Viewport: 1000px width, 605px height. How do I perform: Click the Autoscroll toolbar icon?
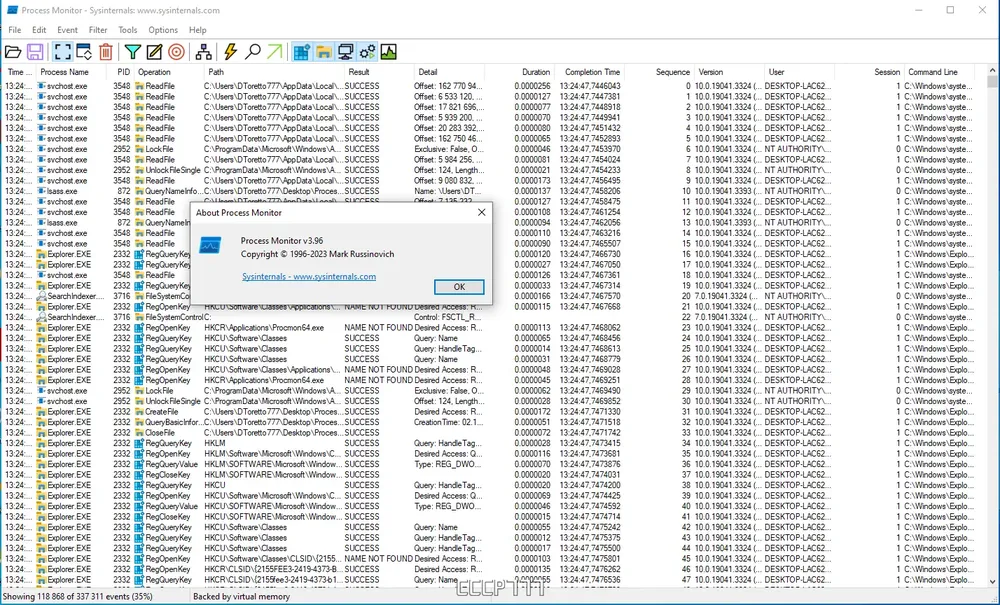84,52
